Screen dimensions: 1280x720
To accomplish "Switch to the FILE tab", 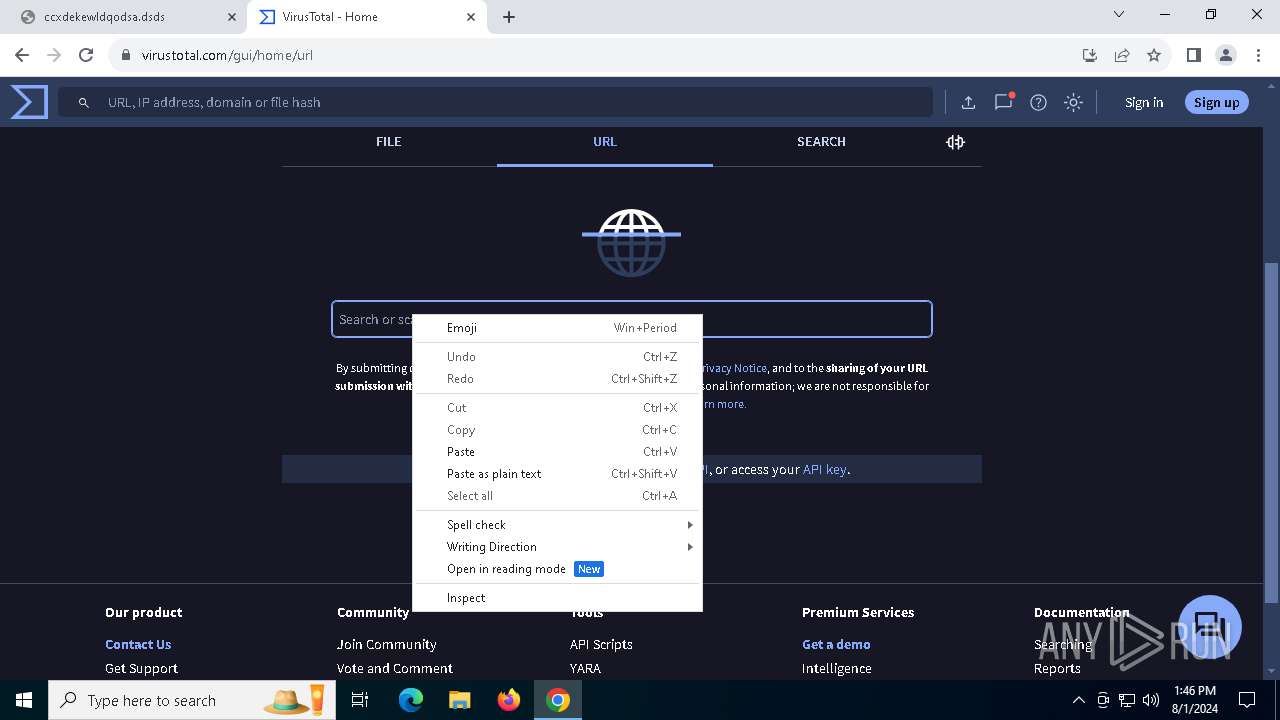I will 389,142.
